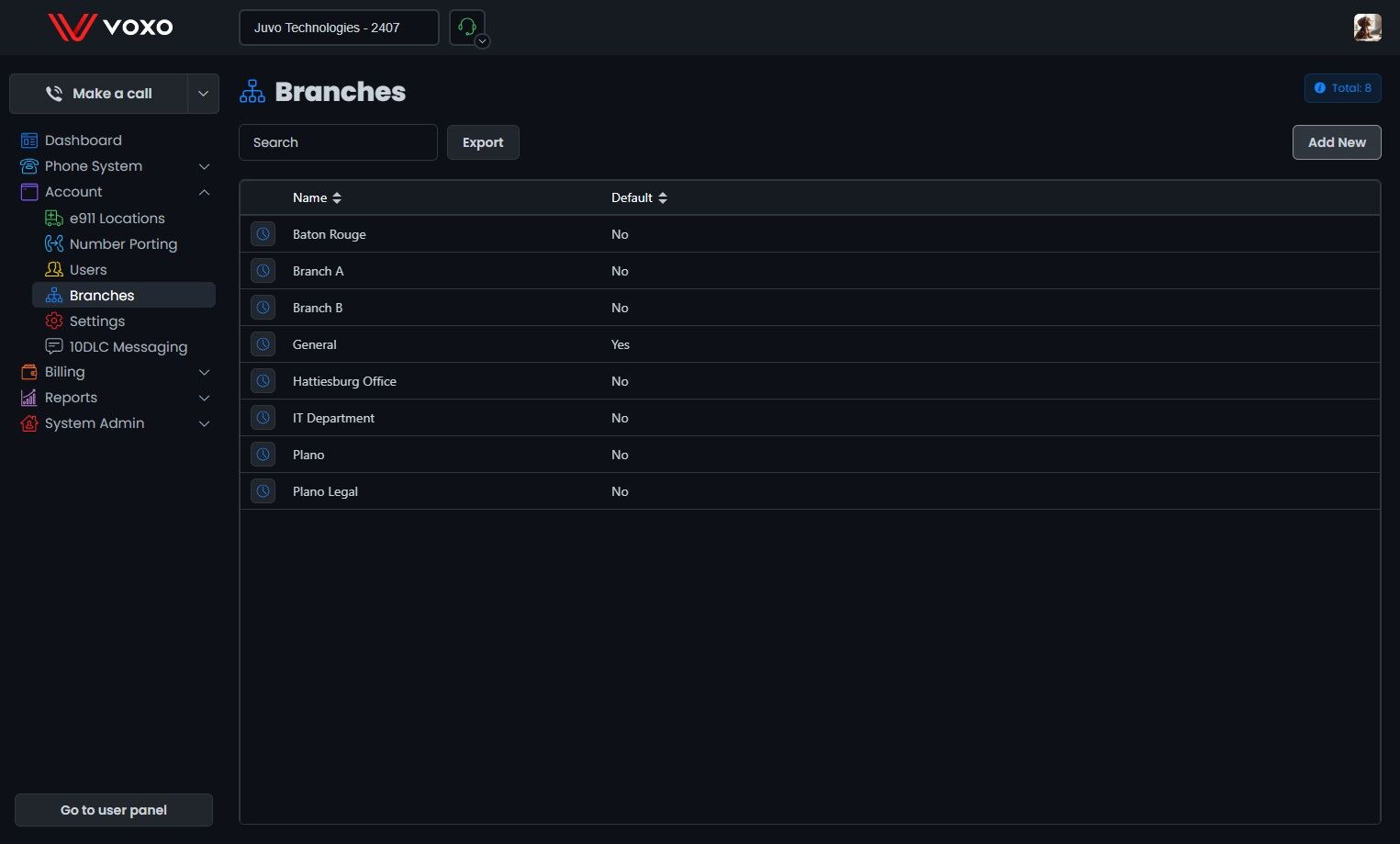The height and width of the screenshot is (844, 1400).
Task: Click the info icon in Total badge
Action: [x=1320, y=88]
